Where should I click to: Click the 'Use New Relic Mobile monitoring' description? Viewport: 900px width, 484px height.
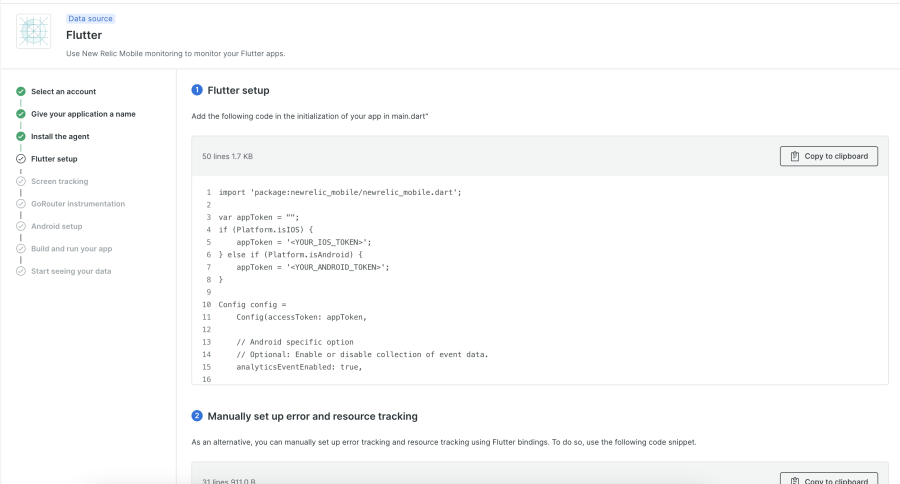176,53
